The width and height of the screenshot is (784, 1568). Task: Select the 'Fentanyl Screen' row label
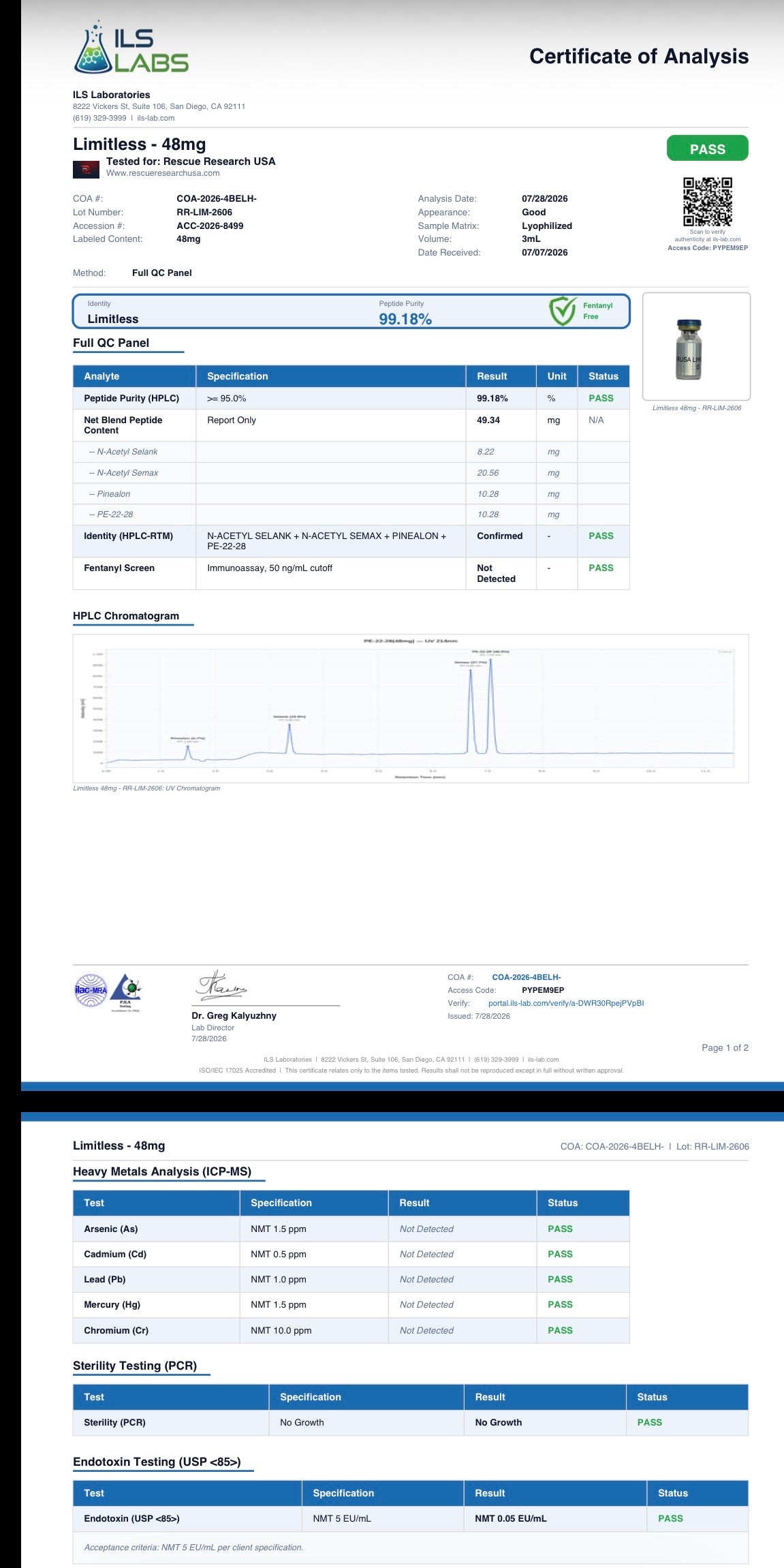119,568
